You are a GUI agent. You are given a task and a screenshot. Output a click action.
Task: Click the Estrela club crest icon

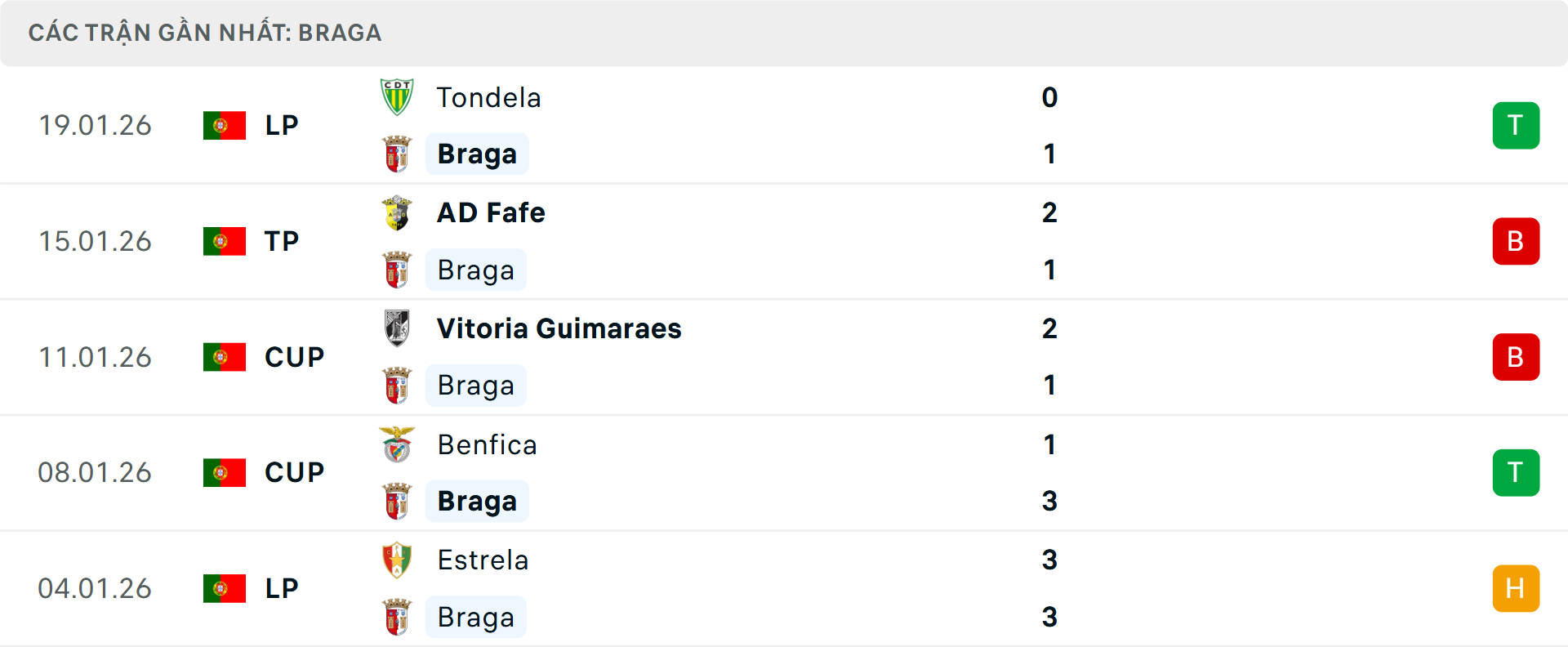(397, 560)
